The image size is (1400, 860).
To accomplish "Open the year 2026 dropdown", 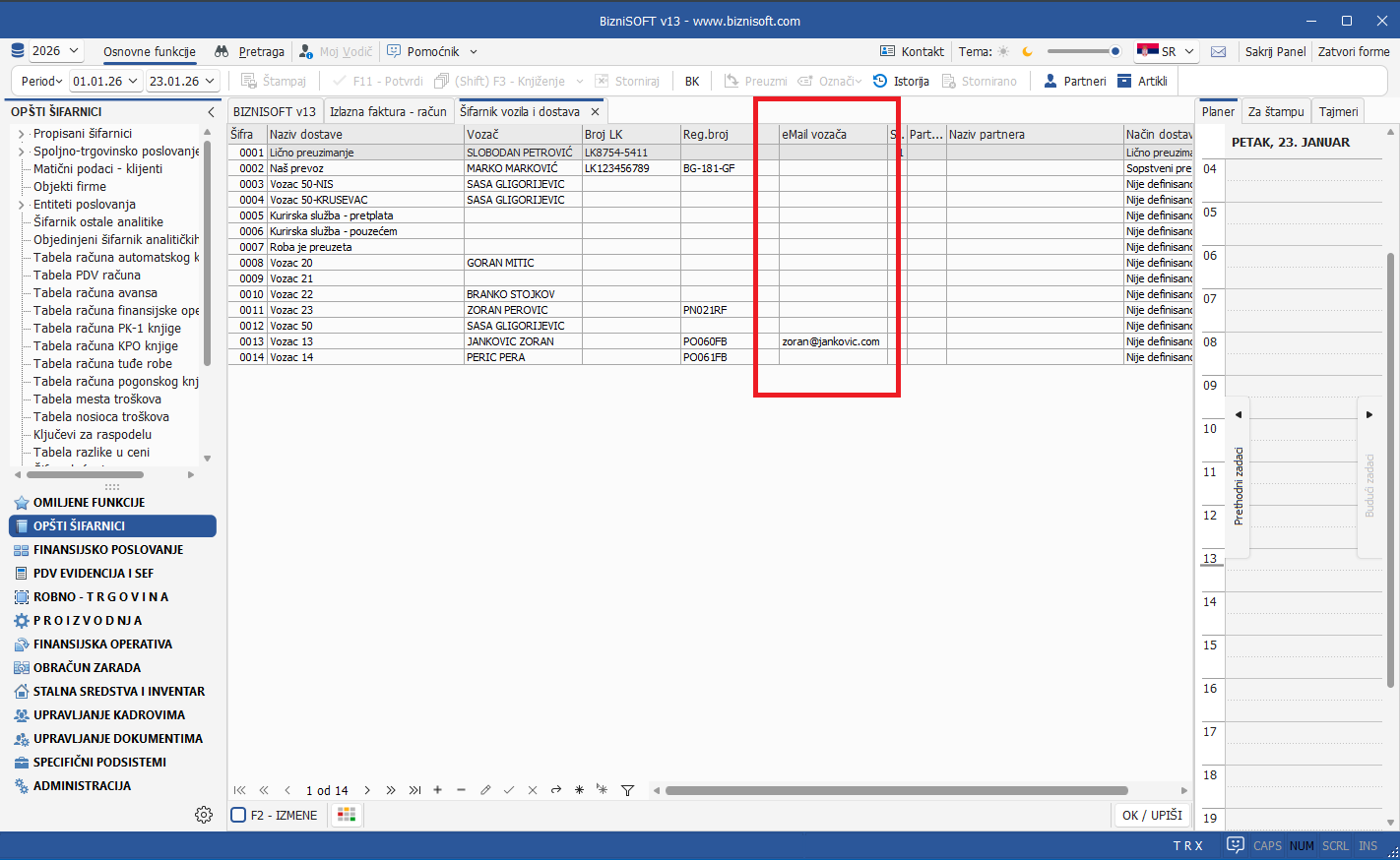I will (x=55, y=51).
